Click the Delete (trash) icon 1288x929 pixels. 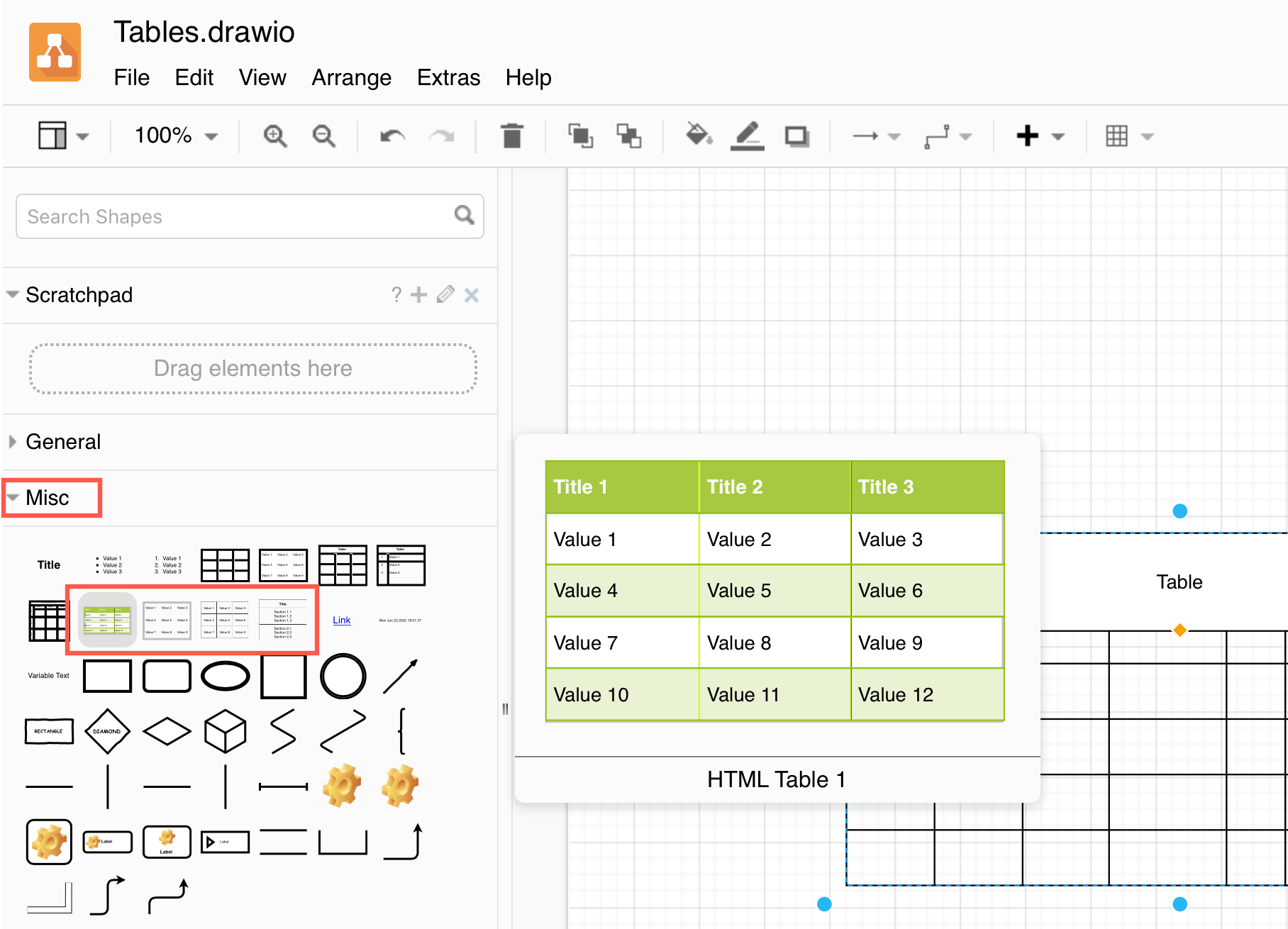coord(512,135)
